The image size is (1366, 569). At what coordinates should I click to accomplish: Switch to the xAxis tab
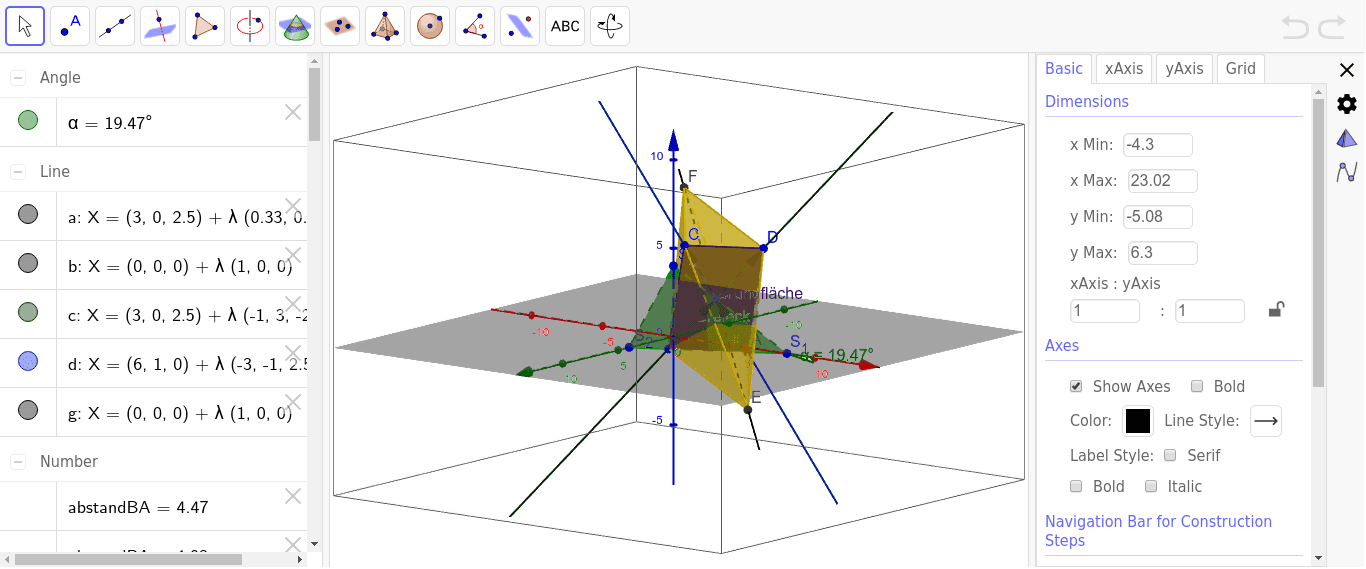1124,69
